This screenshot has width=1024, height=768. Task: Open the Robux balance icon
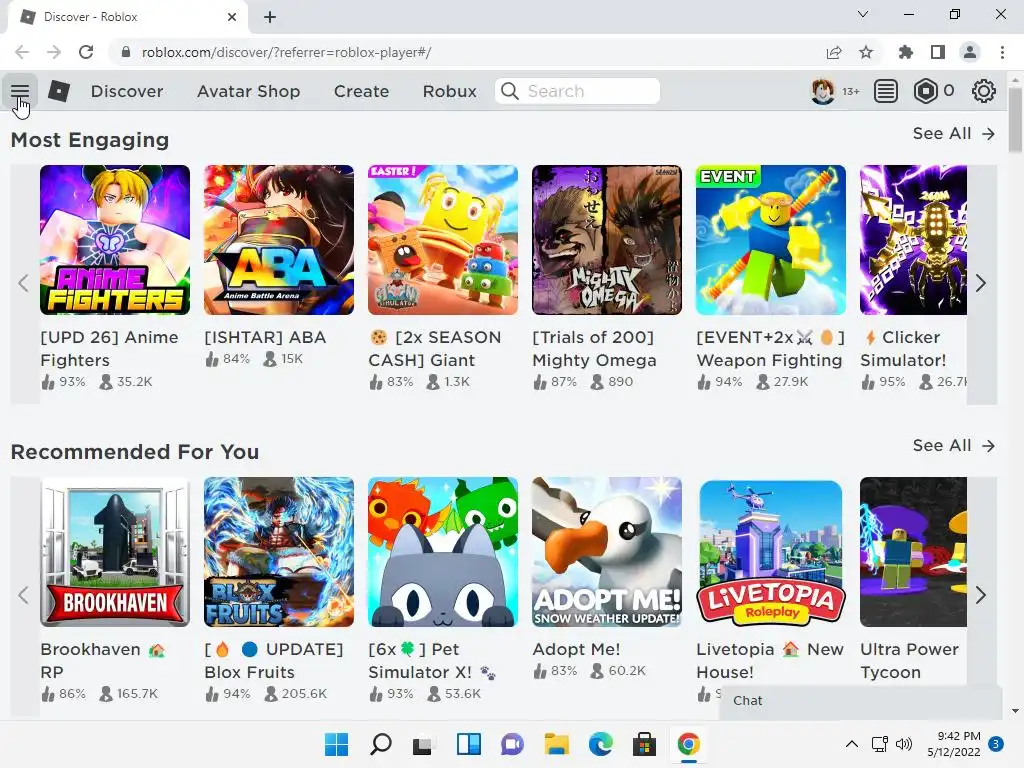(x=925, y=91)
